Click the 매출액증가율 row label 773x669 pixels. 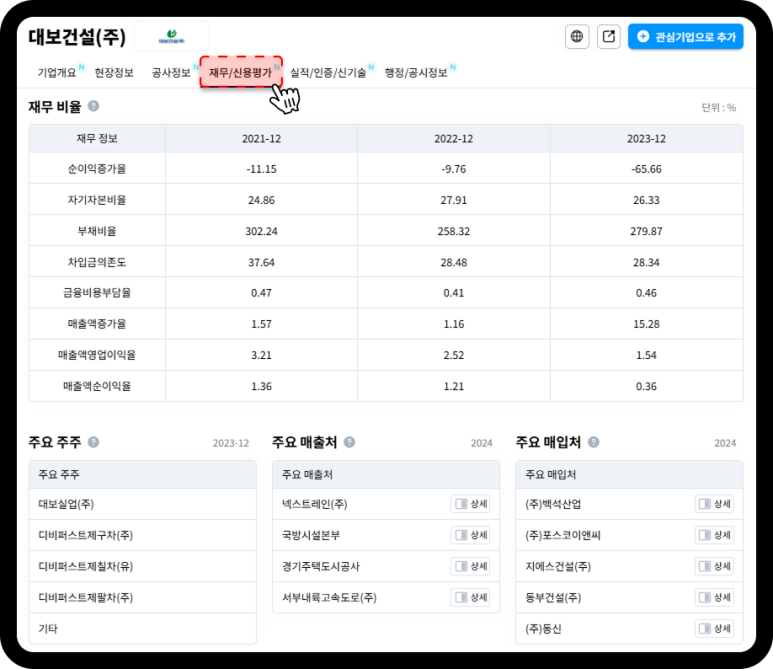pos(97,324)
